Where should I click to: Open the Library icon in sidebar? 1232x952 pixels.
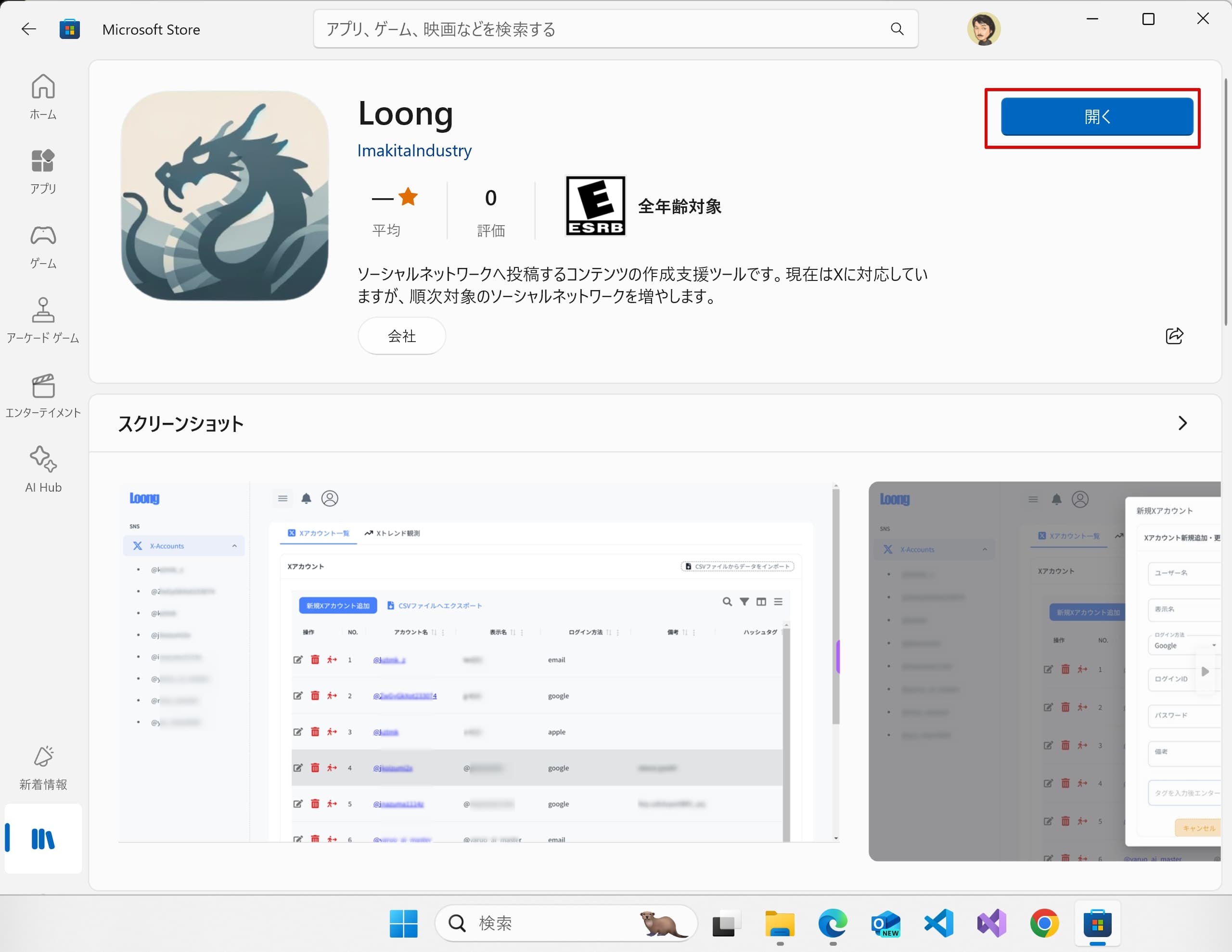pyautogui.click(x=43, y=838)
